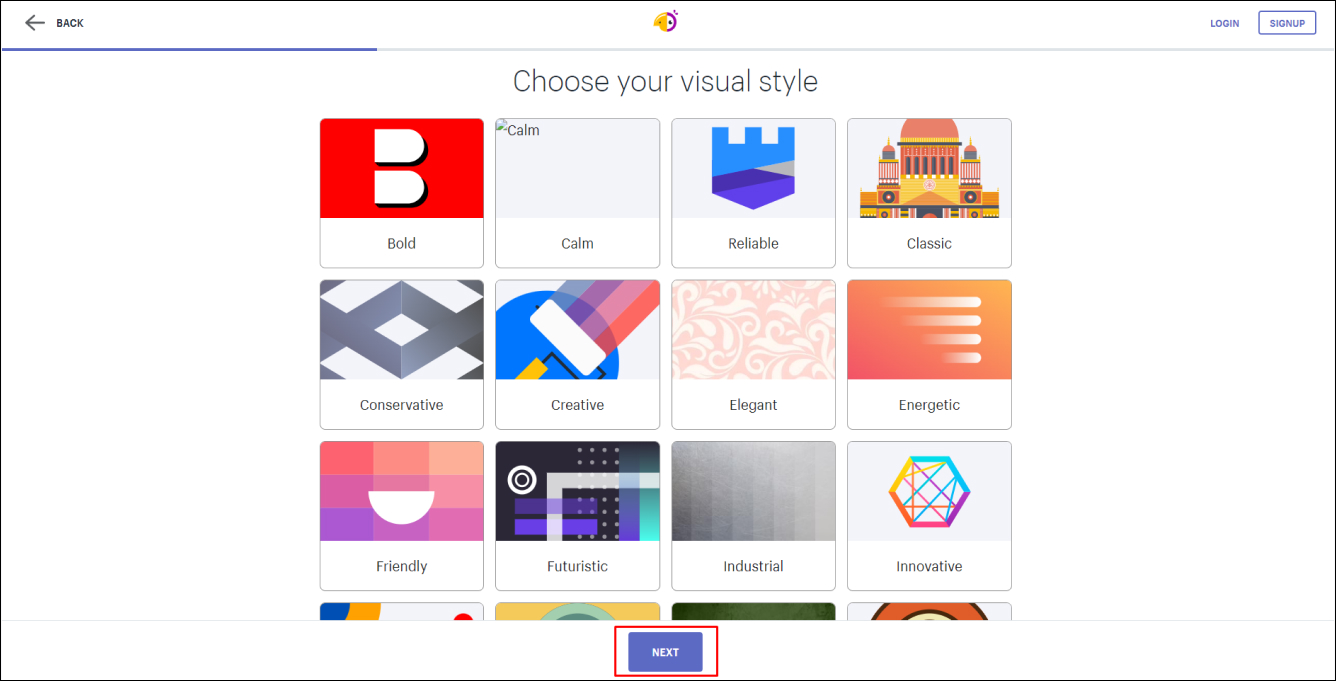Select the Calm visual style card
The width and height of the screenshot is (1336, 681).
(578, 193)
